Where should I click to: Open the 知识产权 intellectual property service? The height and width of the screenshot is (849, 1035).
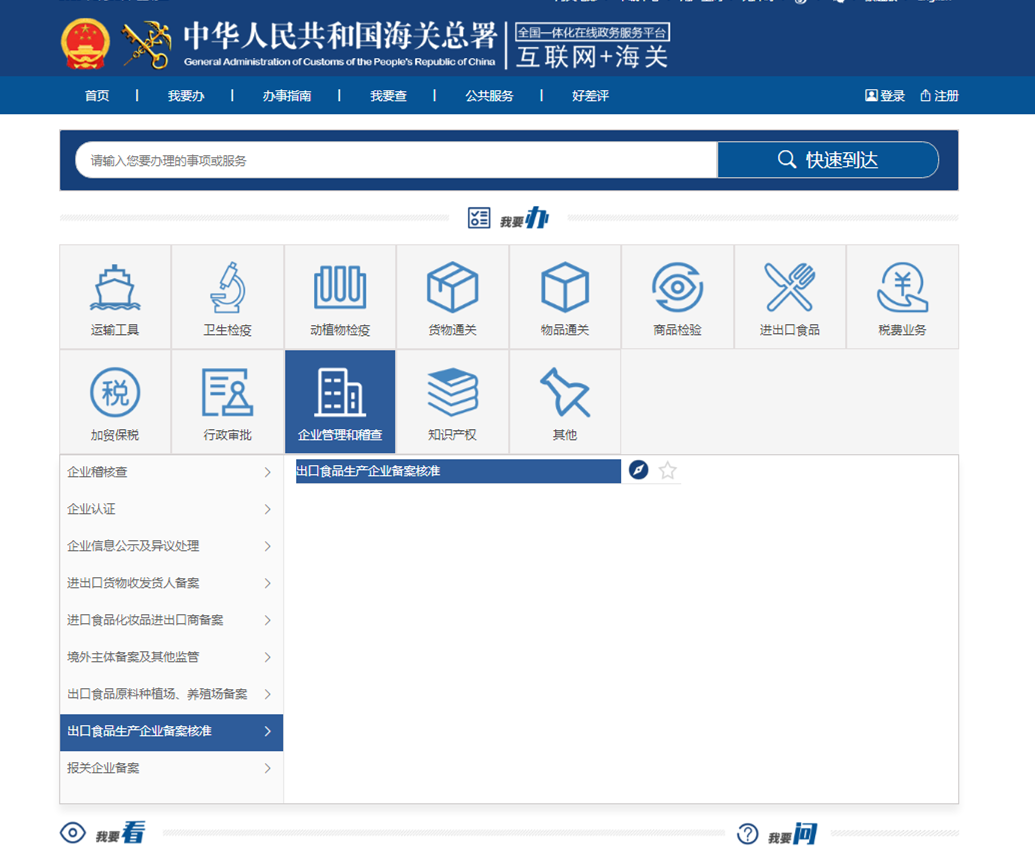pos(453,399)
